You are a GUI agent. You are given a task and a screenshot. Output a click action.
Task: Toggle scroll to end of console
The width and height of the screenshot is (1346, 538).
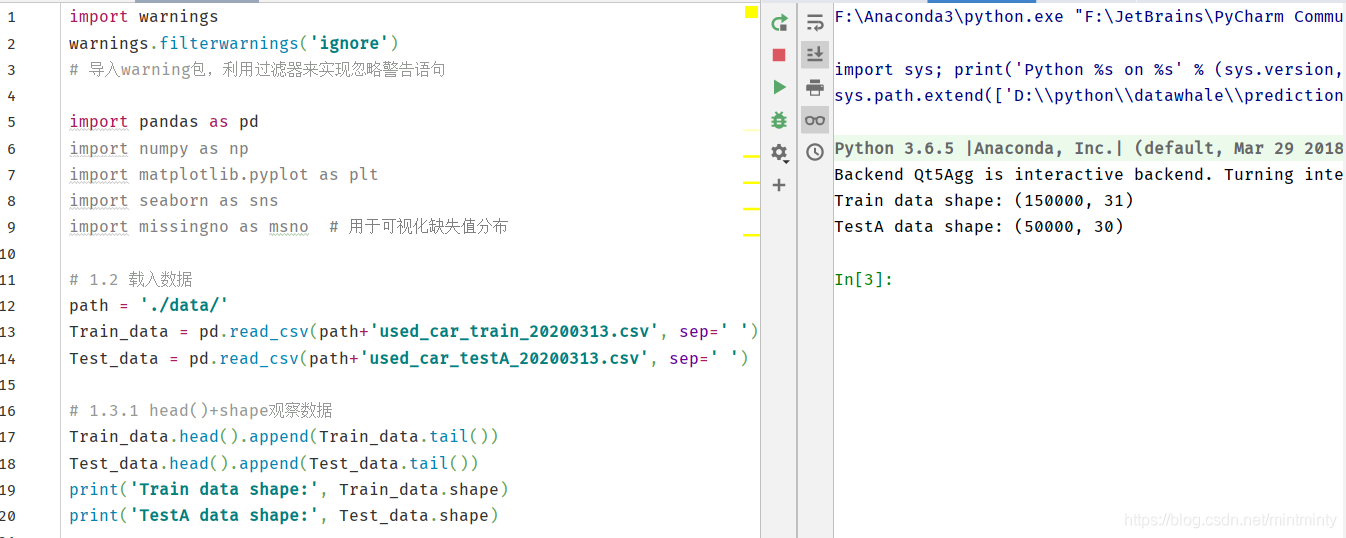click(x=815, y=54)
